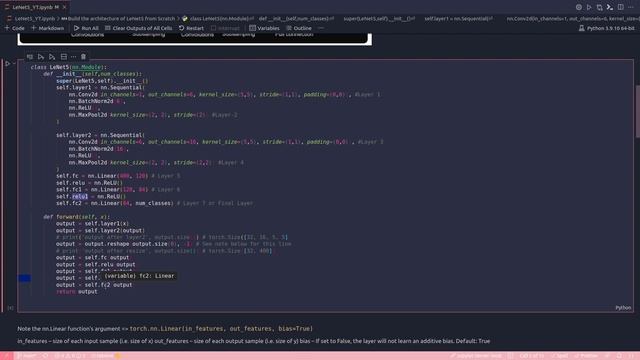Screen dimensions: 640x360
Task: Open super(LeNet5,self).__init__ breadcrumb item
Action: (x=379, y=18)
